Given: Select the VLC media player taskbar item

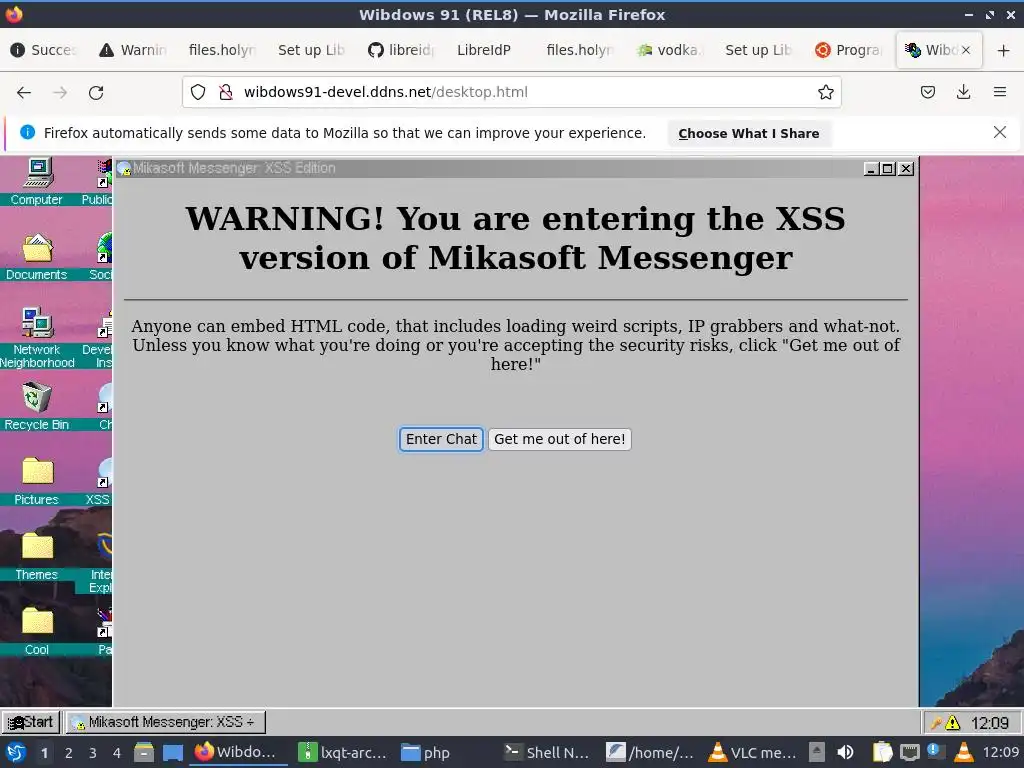Looking at the screenshot, I should tap(752, 753).
